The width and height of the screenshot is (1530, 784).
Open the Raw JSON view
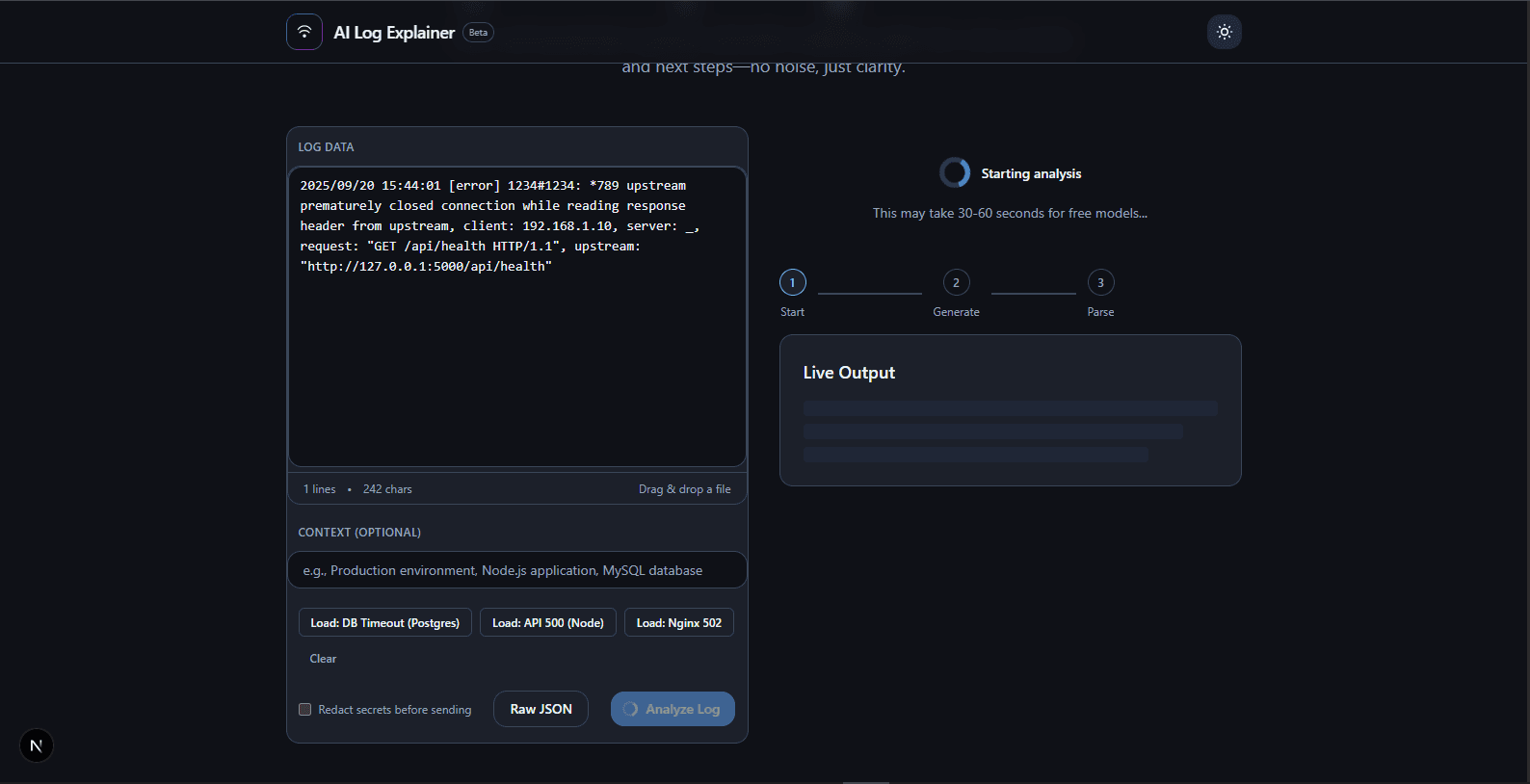pos(541,709)
